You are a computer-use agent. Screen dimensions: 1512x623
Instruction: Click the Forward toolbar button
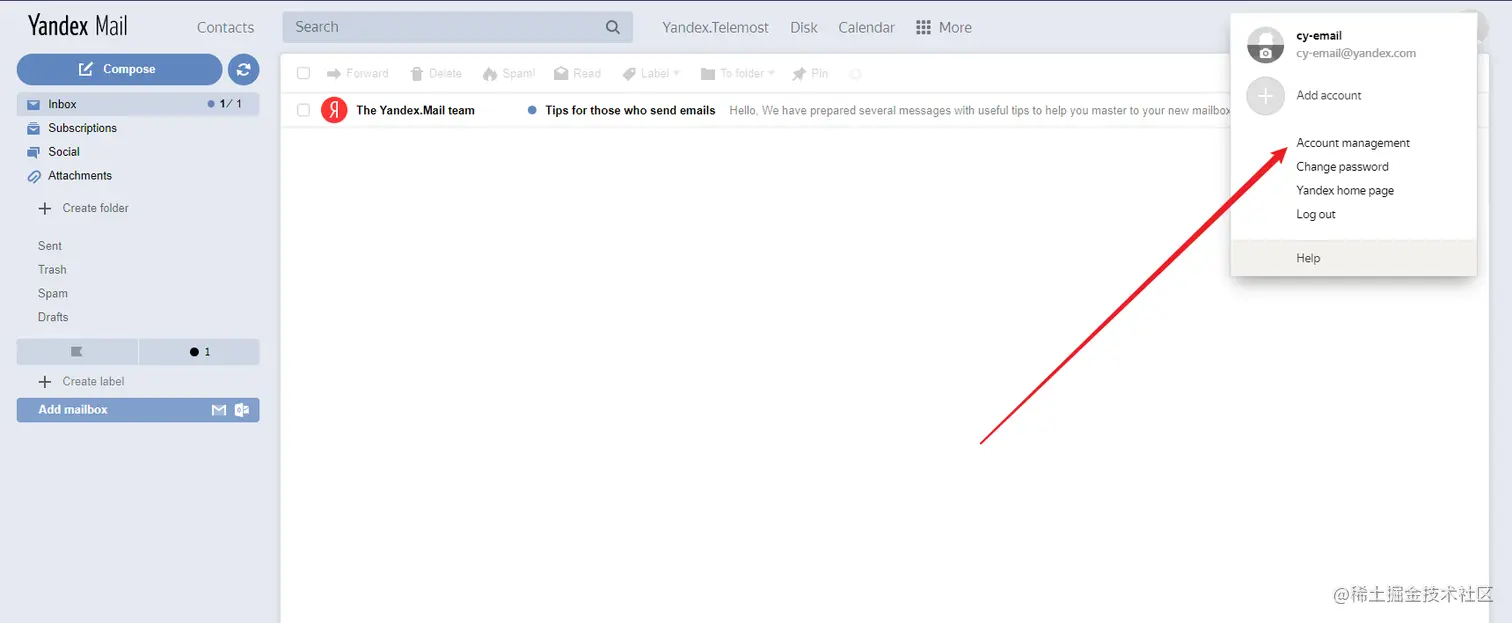coord(358,73)
